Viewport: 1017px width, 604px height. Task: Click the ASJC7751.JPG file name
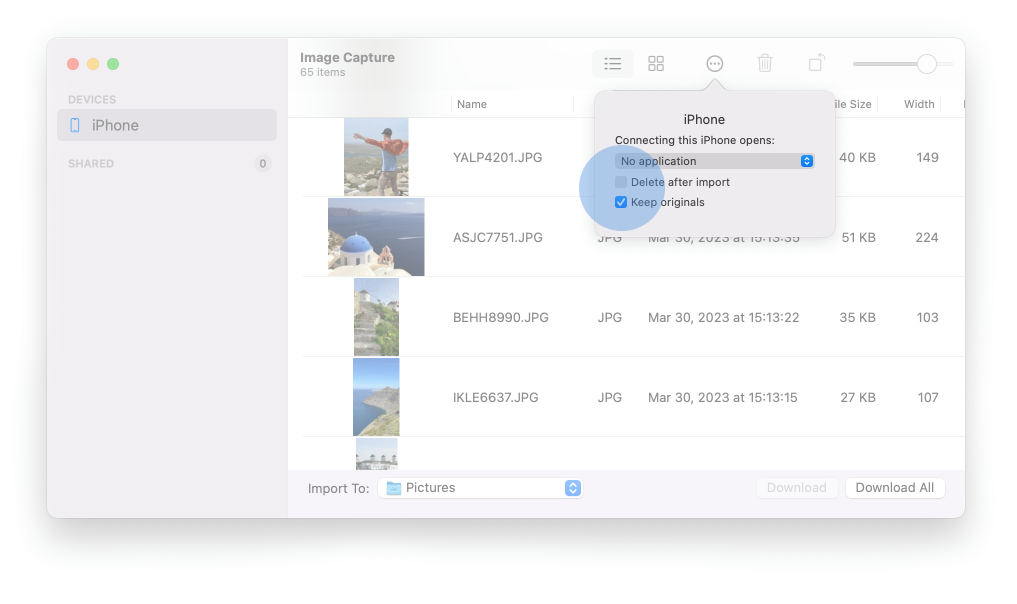pyautogui.click(x=497, y=237)
